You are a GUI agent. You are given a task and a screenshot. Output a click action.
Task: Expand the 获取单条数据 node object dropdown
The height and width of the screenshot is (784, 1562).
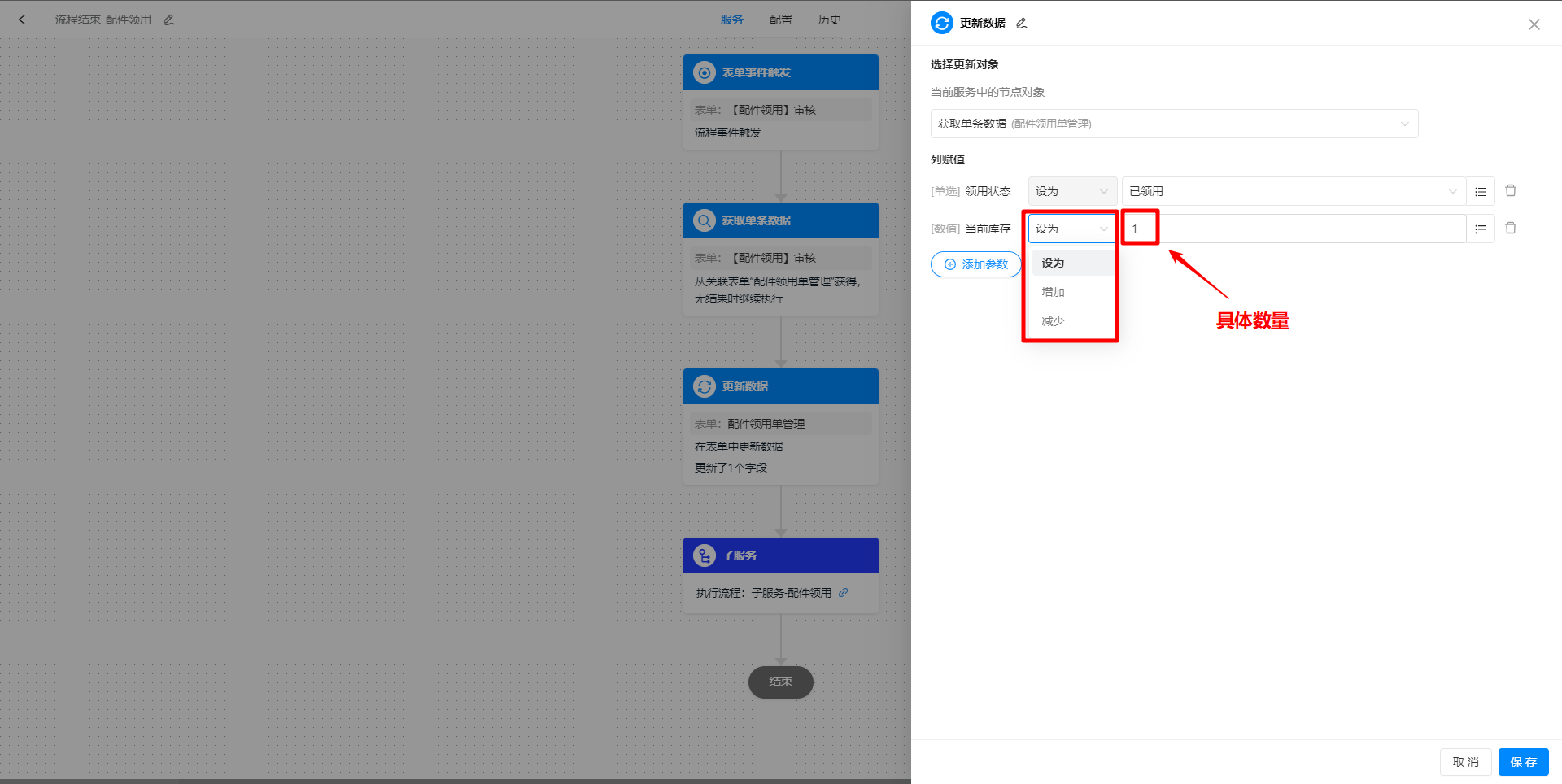(1174, 124)
